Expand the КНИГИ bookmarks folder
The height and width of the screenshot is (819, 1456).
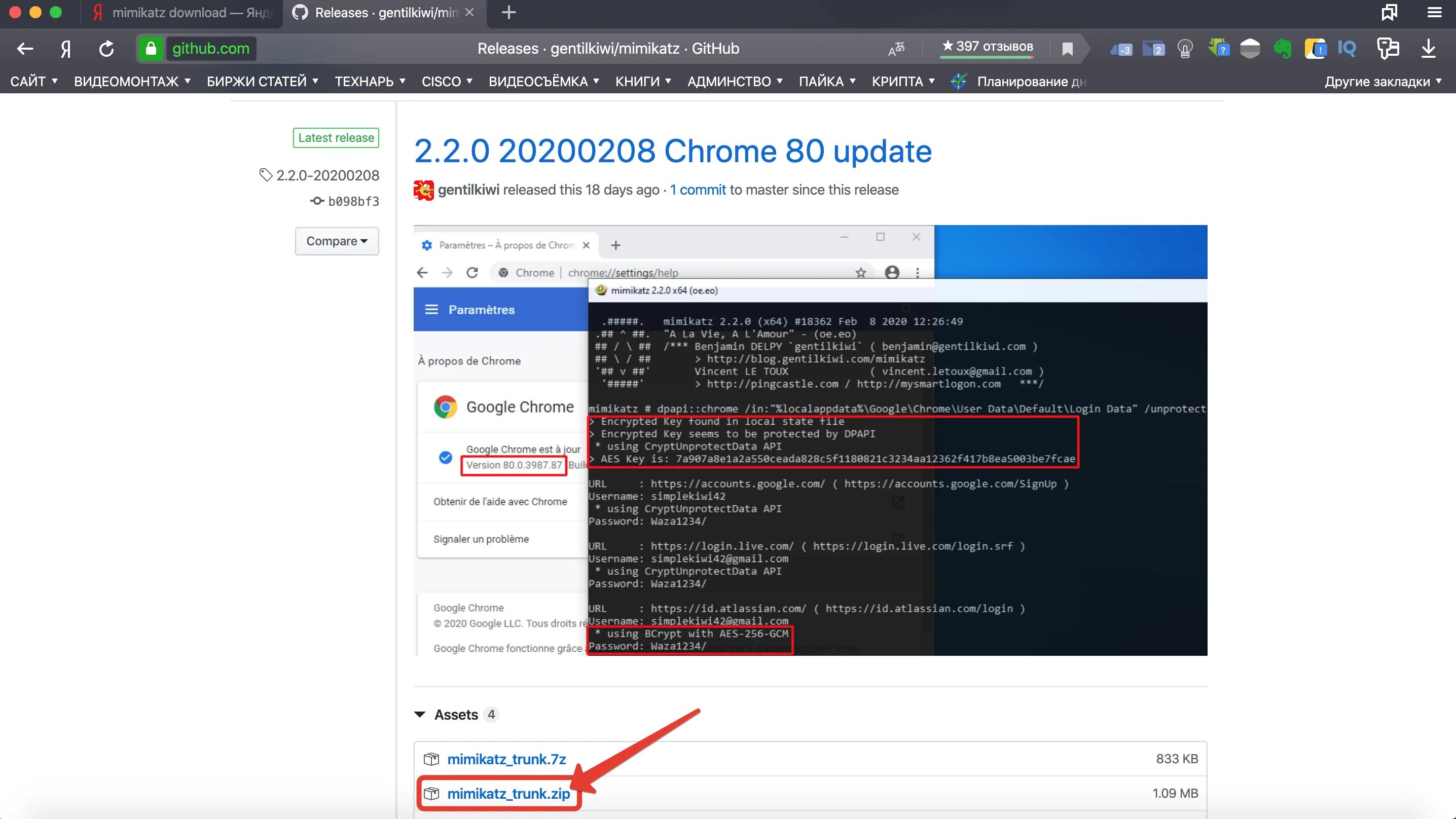tap(643, 82)
